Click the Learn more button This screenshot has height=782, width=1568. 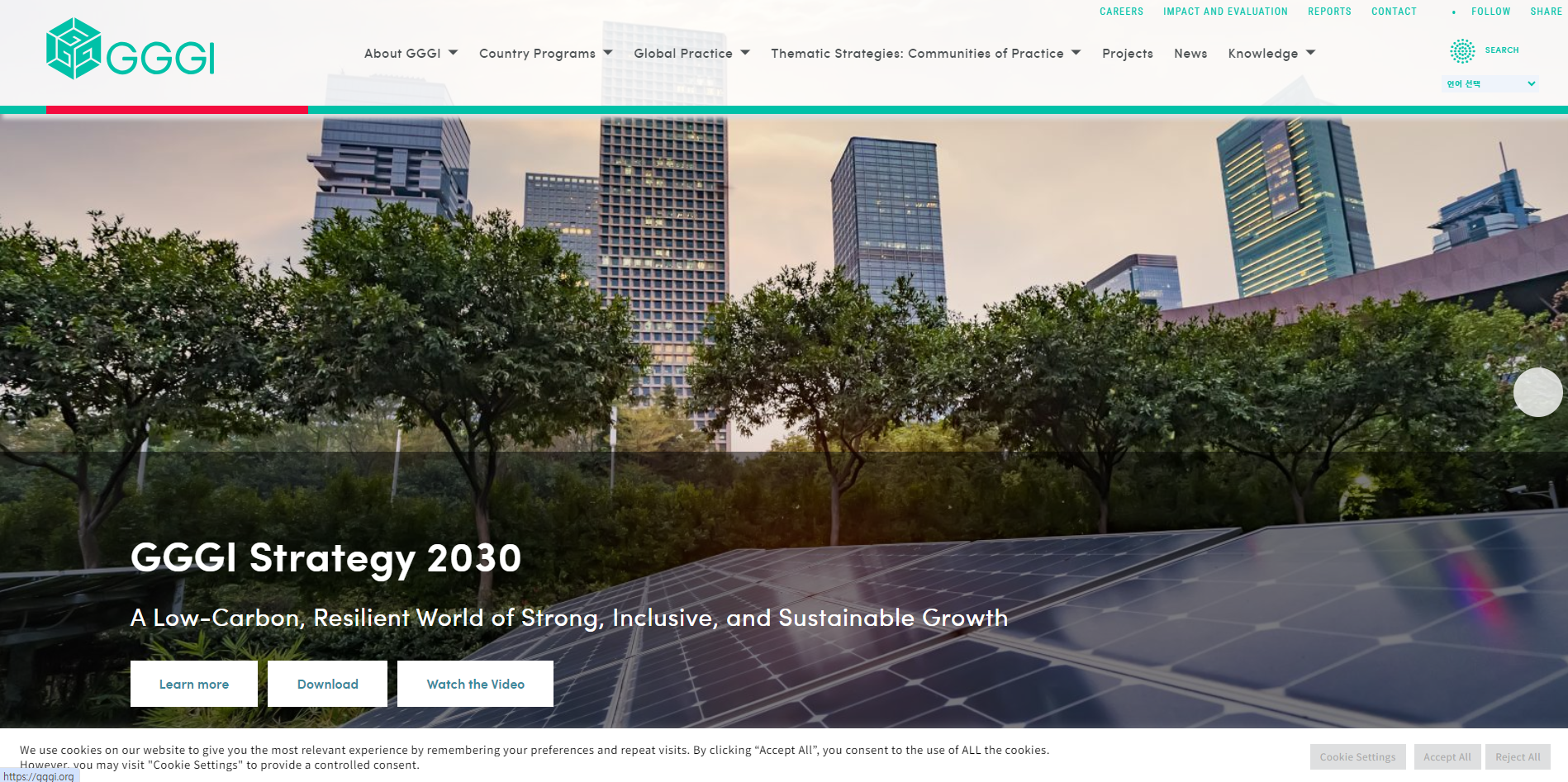[194, 684]
